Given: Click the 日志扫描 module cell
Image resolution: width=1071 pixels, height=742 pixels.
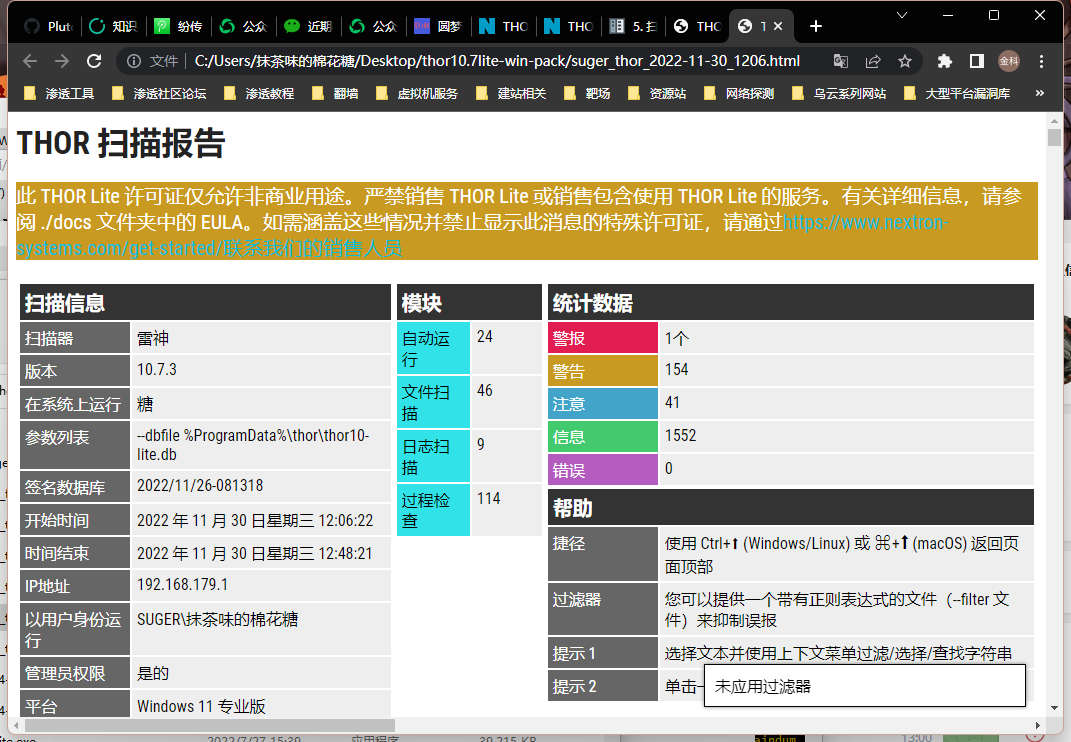Looking at the screenshot, I should point(433,456).
